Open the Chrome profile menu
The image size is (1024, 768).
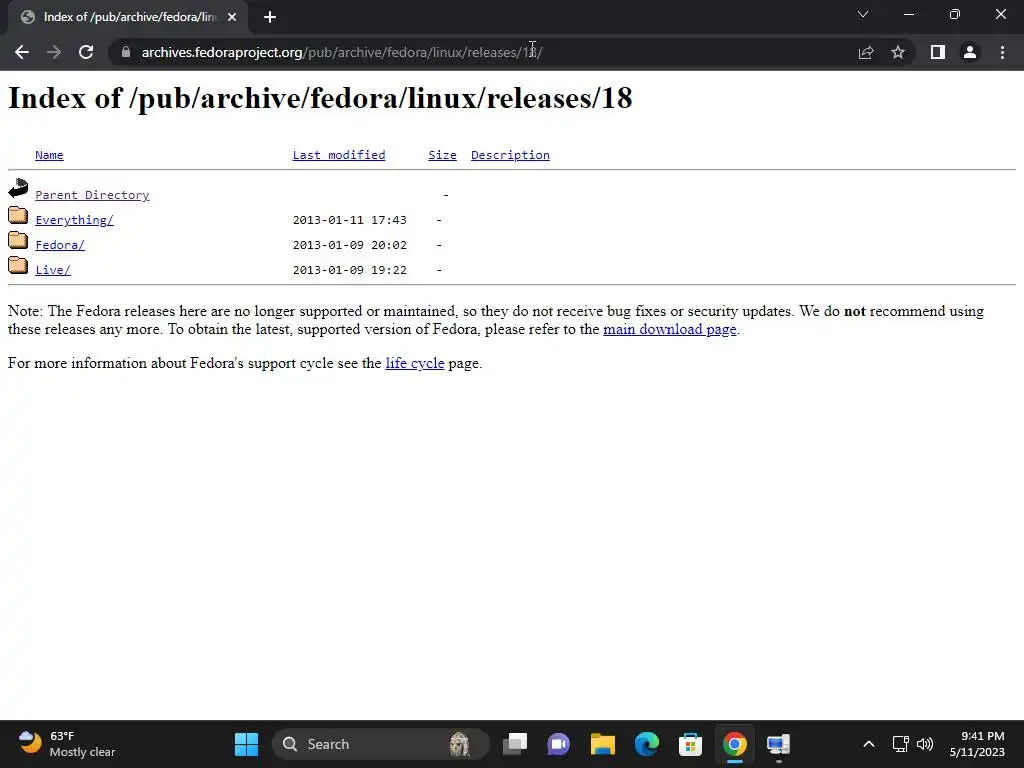[x=970, y=52]
